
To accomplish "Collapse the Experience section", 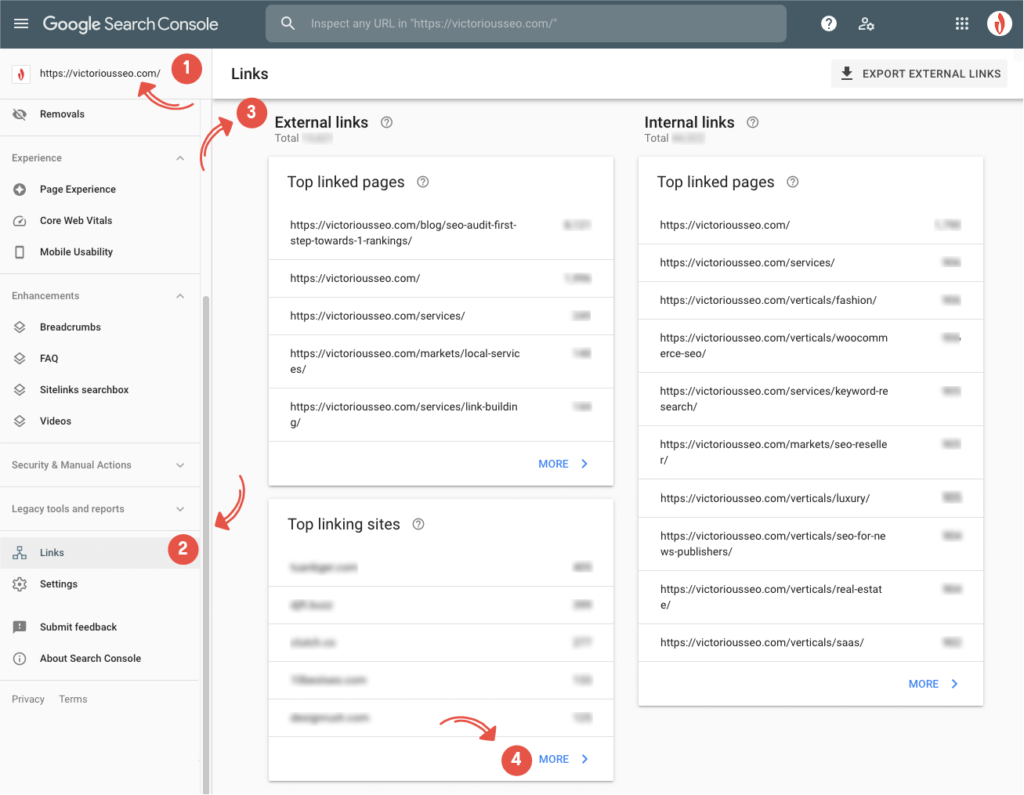I will coord(180,158).
